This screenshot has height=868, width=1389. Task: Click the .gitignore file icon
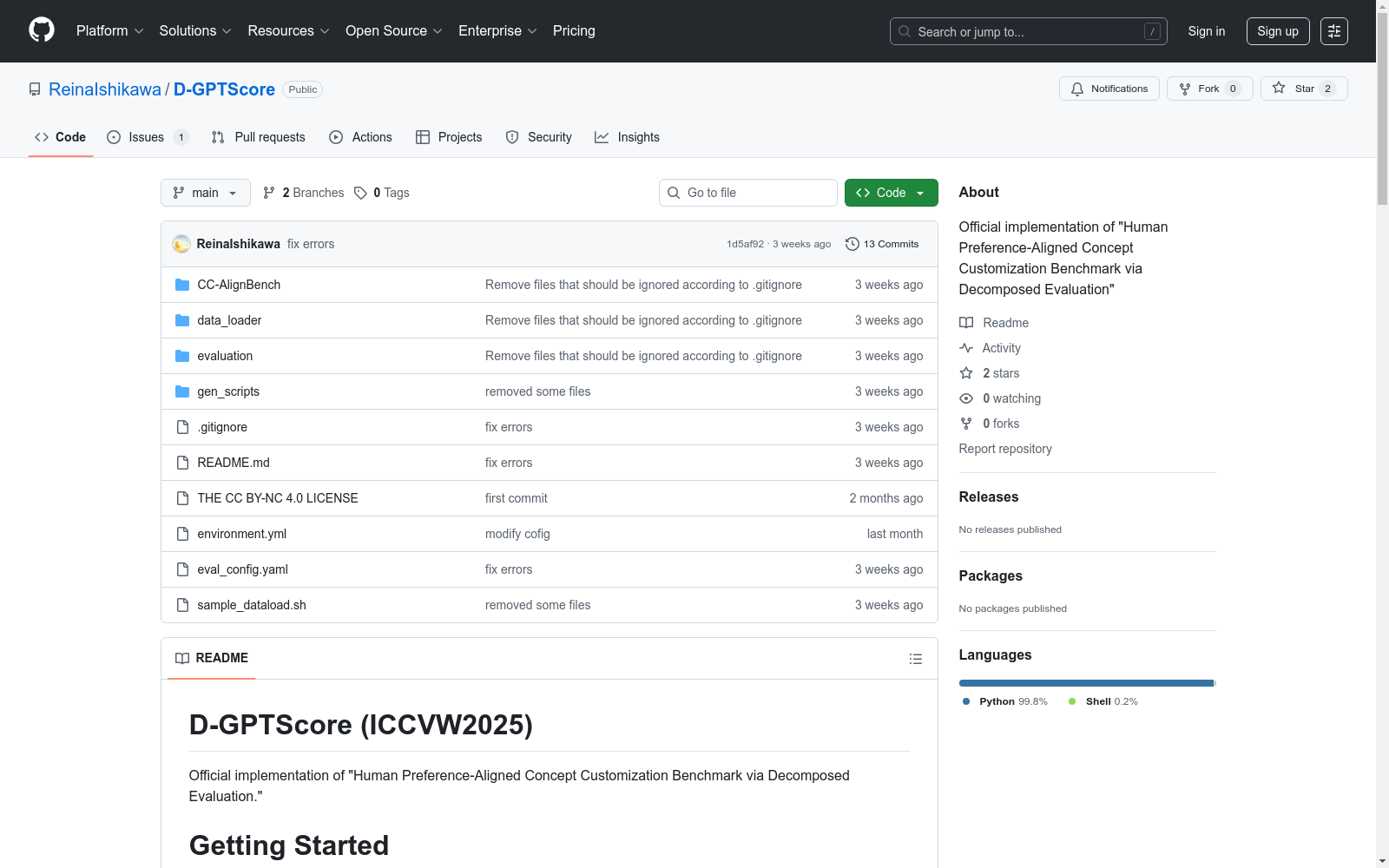coord(182,427)
